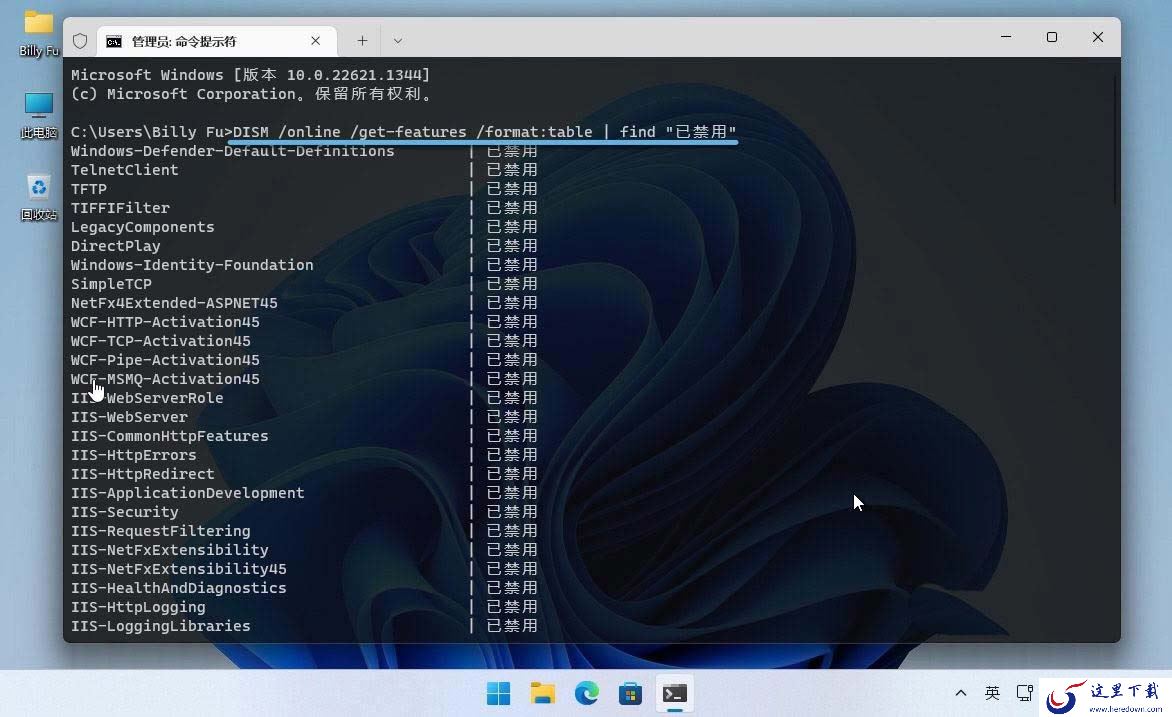Close the terminal window
Viewport: 1172px width, 717px height.
point(1097,37)
